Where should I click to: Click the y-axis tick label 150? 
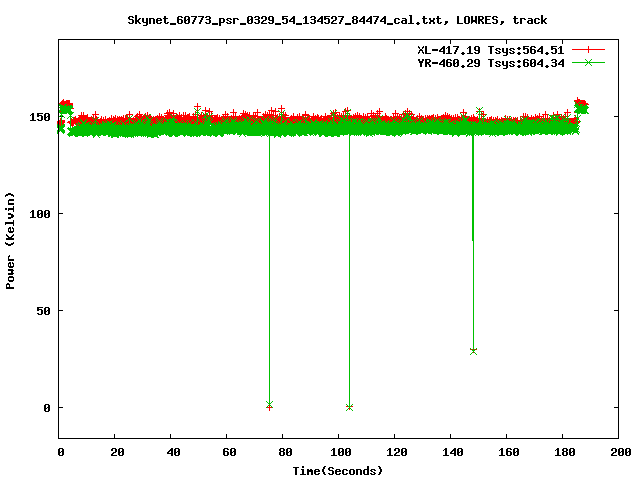(x=40, y=117)
